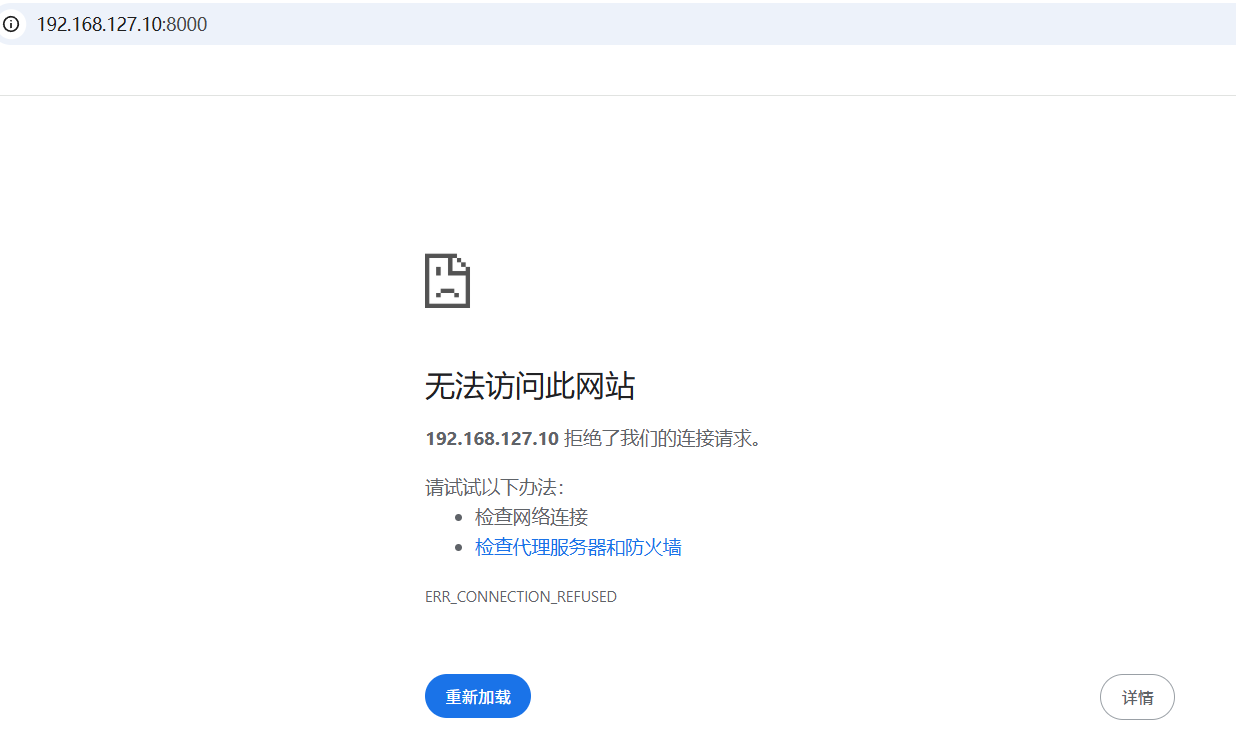Click the address bar URL 192.168.127.10:8000
The image size is (1236, 744).
pyautogui.click(x=122, y=24)
